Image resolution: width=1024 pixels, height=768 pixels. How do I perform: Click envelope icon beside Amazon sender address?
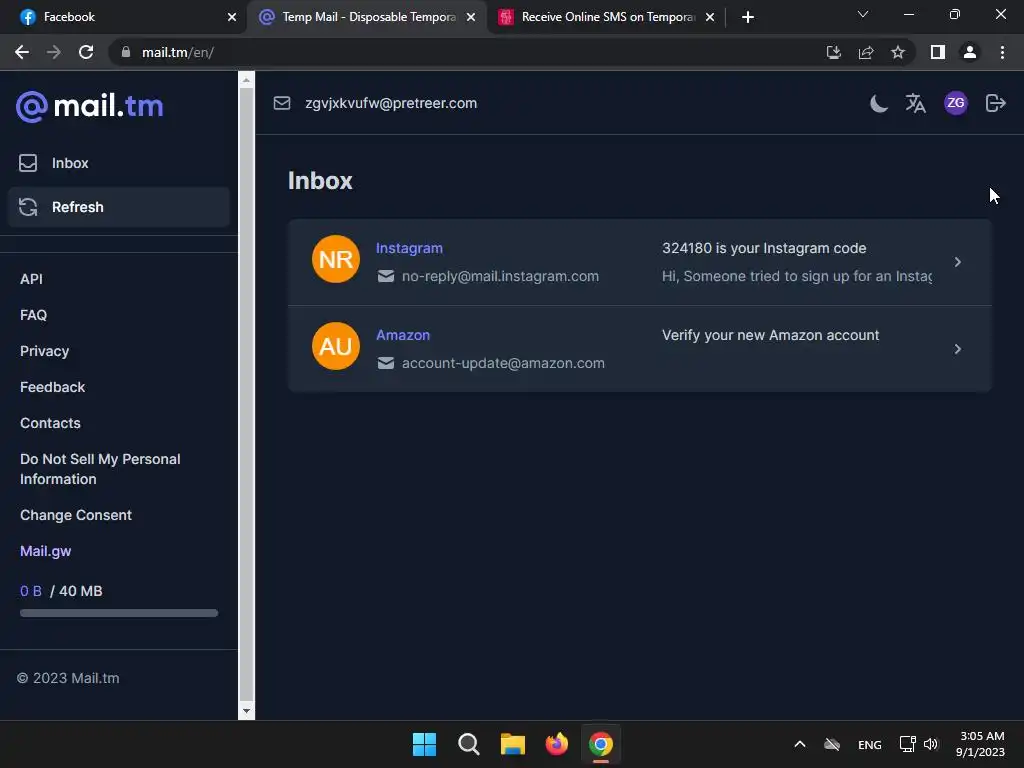click(x=386, y=363)
